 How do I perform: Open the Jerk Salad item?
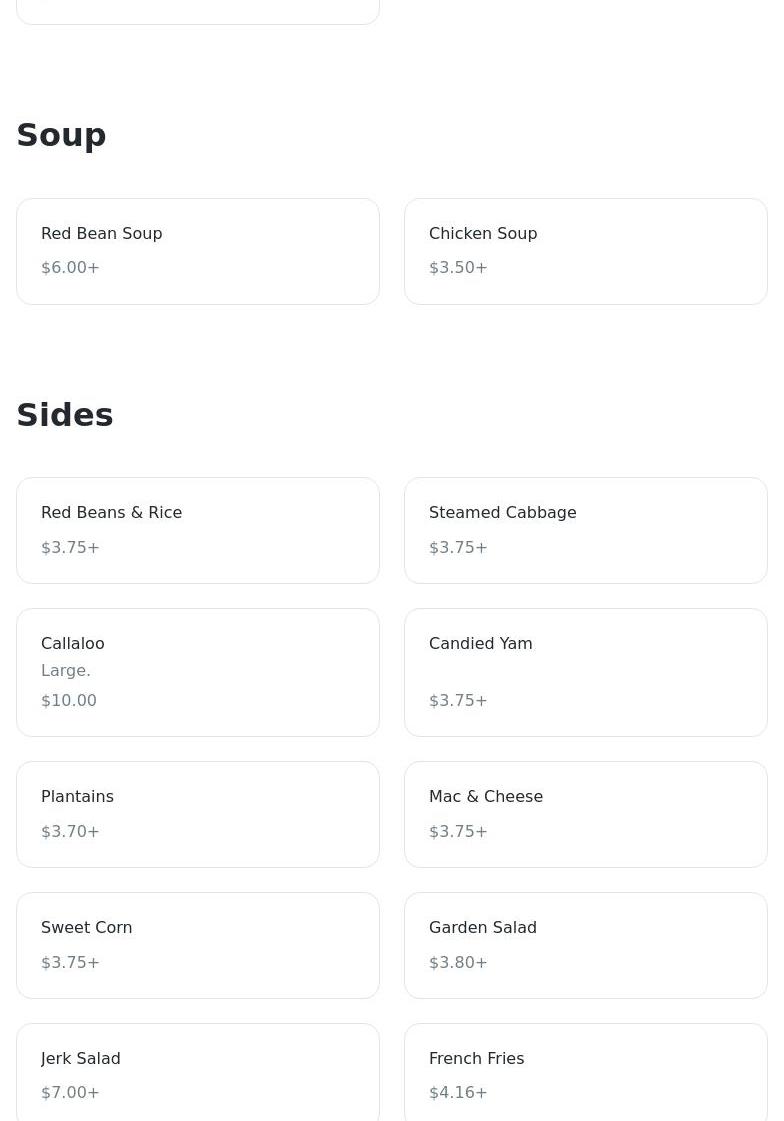tap(198, 1072)
